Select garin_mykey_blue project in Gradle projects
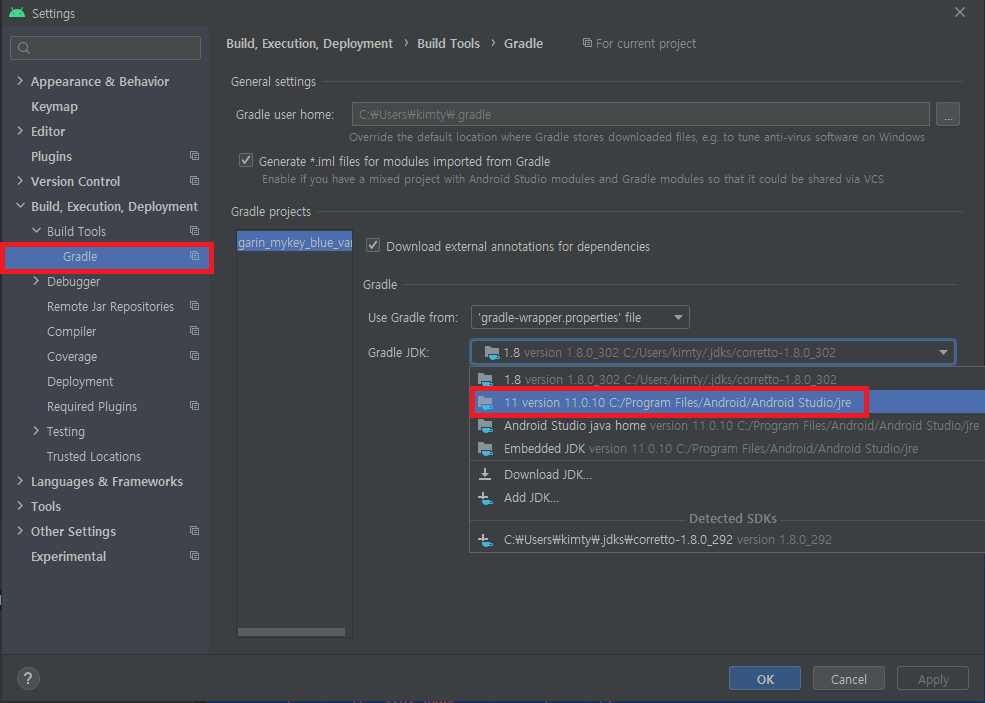The width and height of the screenshot is (985, 703). click(295, 242)
